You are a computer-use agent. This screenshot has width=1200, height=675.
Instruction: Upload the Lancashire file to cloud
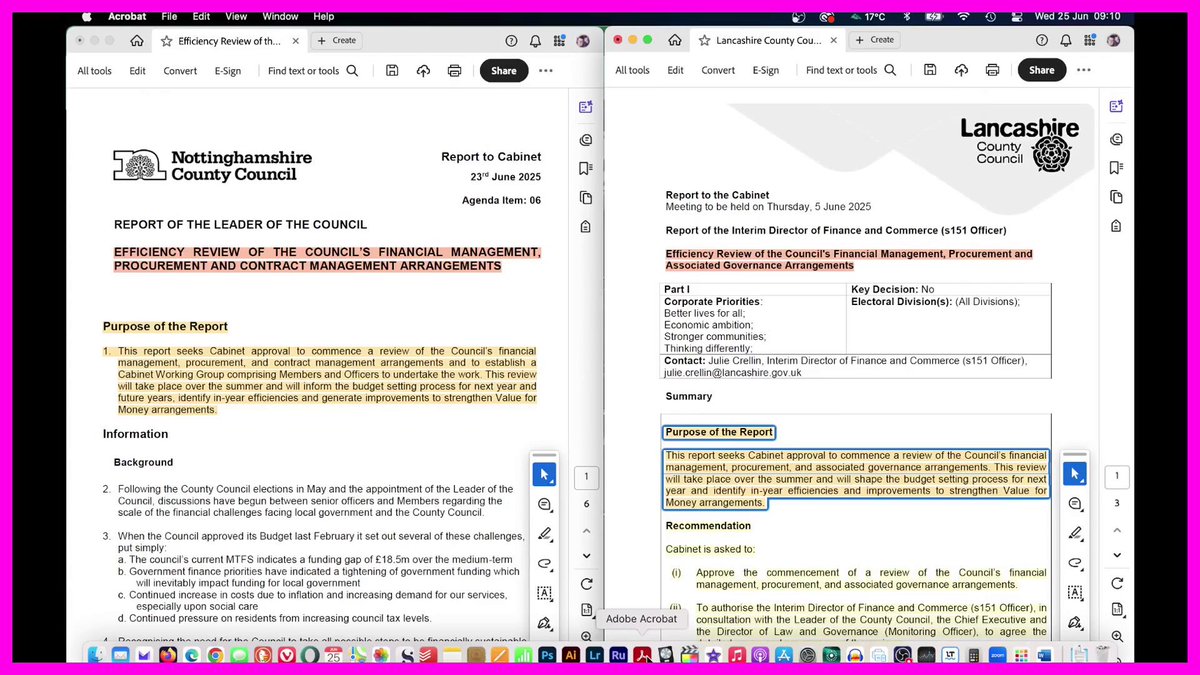pyautogui.click(x=961, y=69)
